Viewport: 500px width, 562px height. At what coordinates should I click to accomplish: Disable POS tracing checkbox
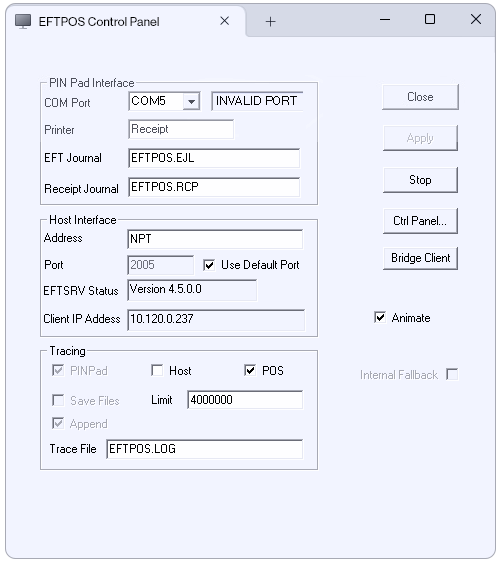tap(250, 370)
